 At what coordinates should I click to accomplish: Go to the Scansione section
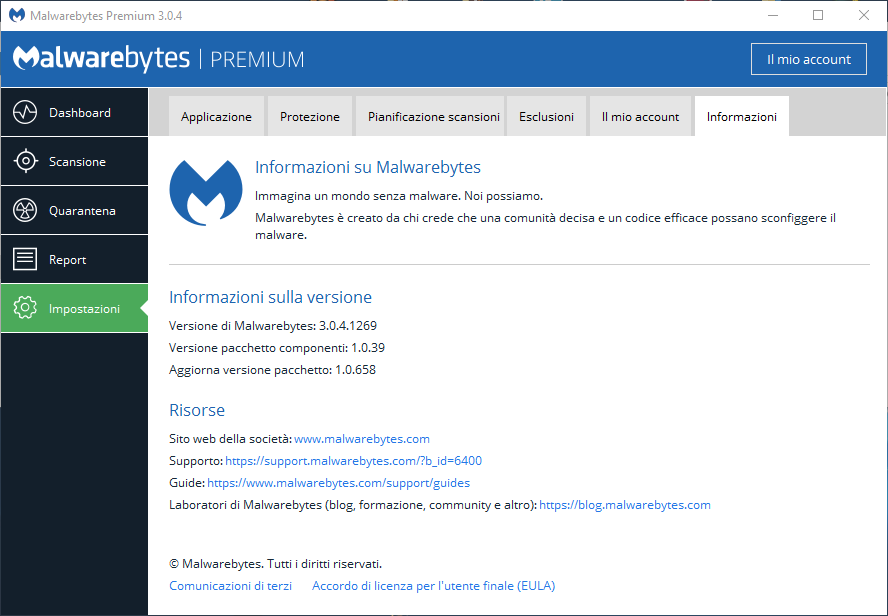click(x=74, y=161)
